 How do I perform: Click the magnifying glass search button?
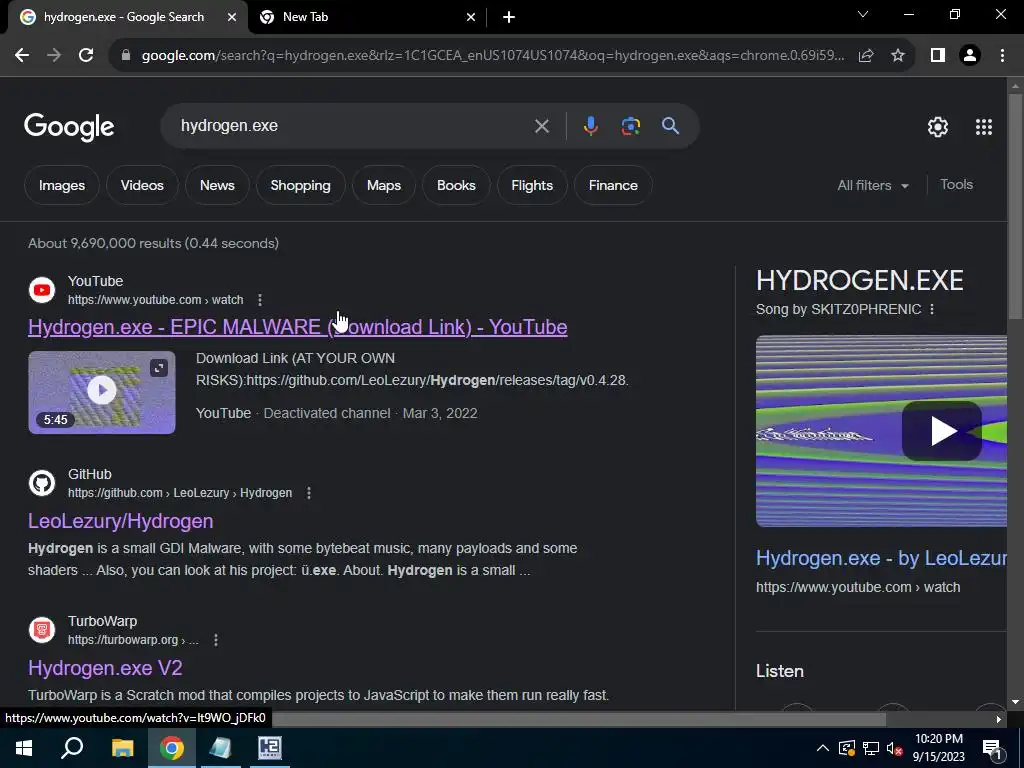670,126
